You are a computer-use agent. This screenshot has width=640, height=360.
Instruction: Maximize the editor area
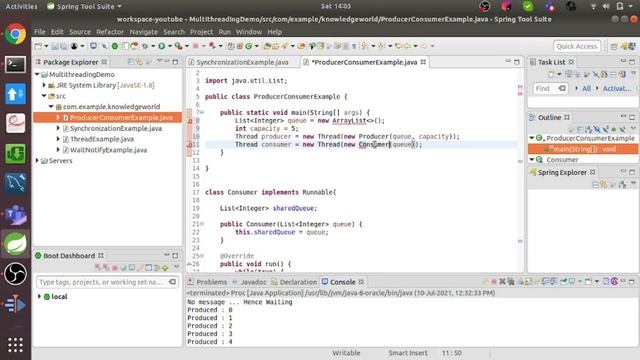click(x=517, y=62)
